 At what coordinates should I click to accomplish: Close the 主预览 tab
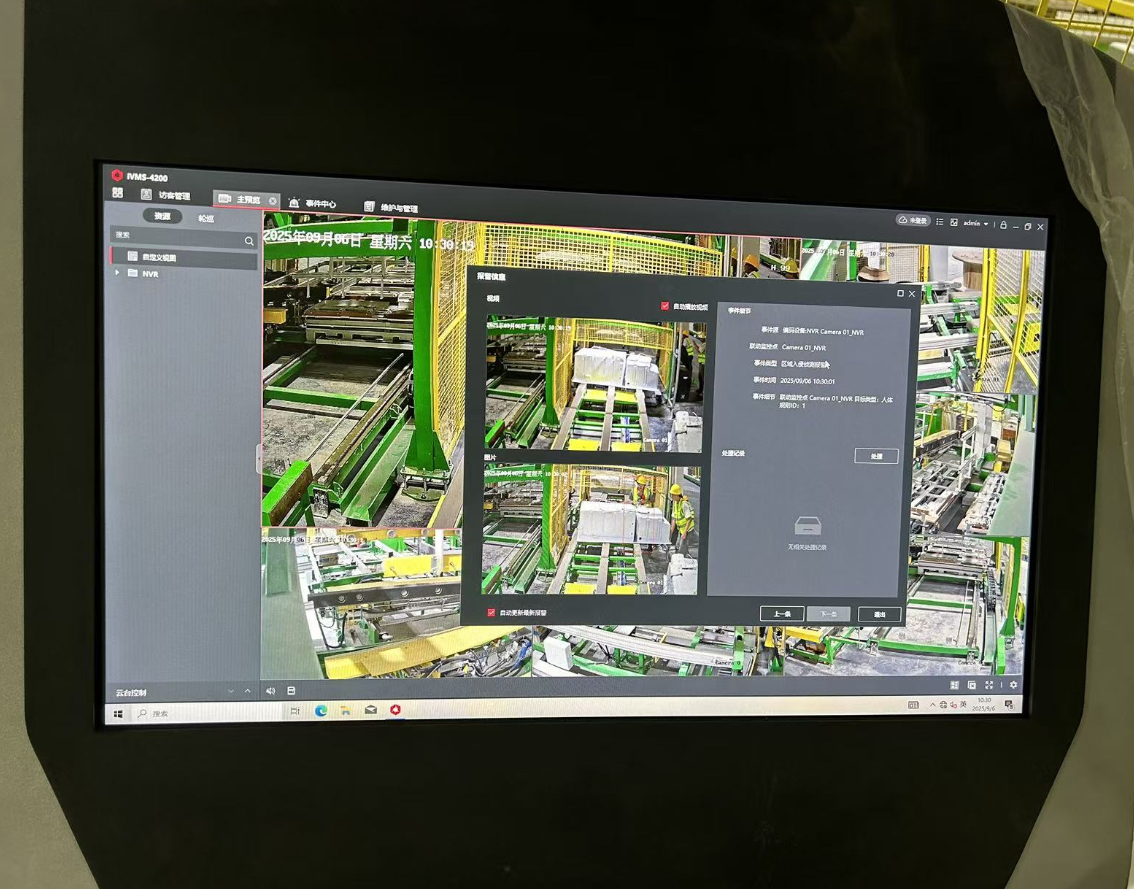[x=272, y=201]
